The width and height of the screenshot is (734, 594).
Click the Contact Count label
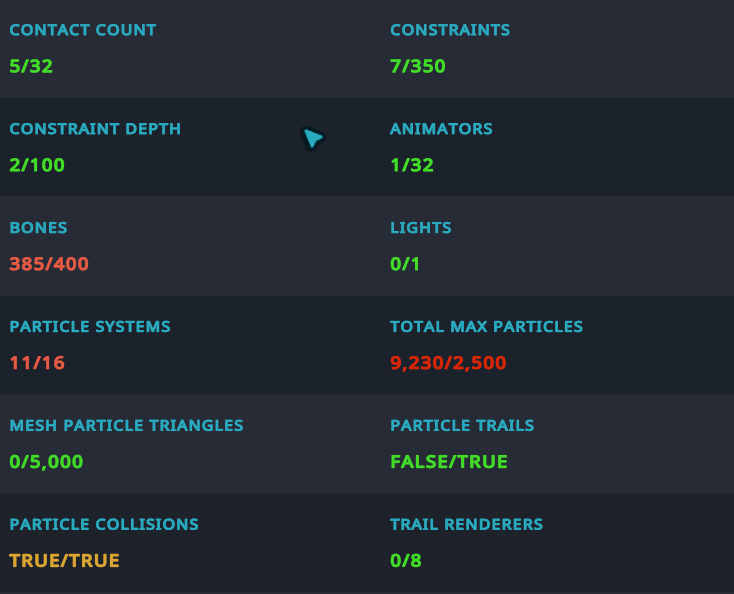[x=83, y=30]
